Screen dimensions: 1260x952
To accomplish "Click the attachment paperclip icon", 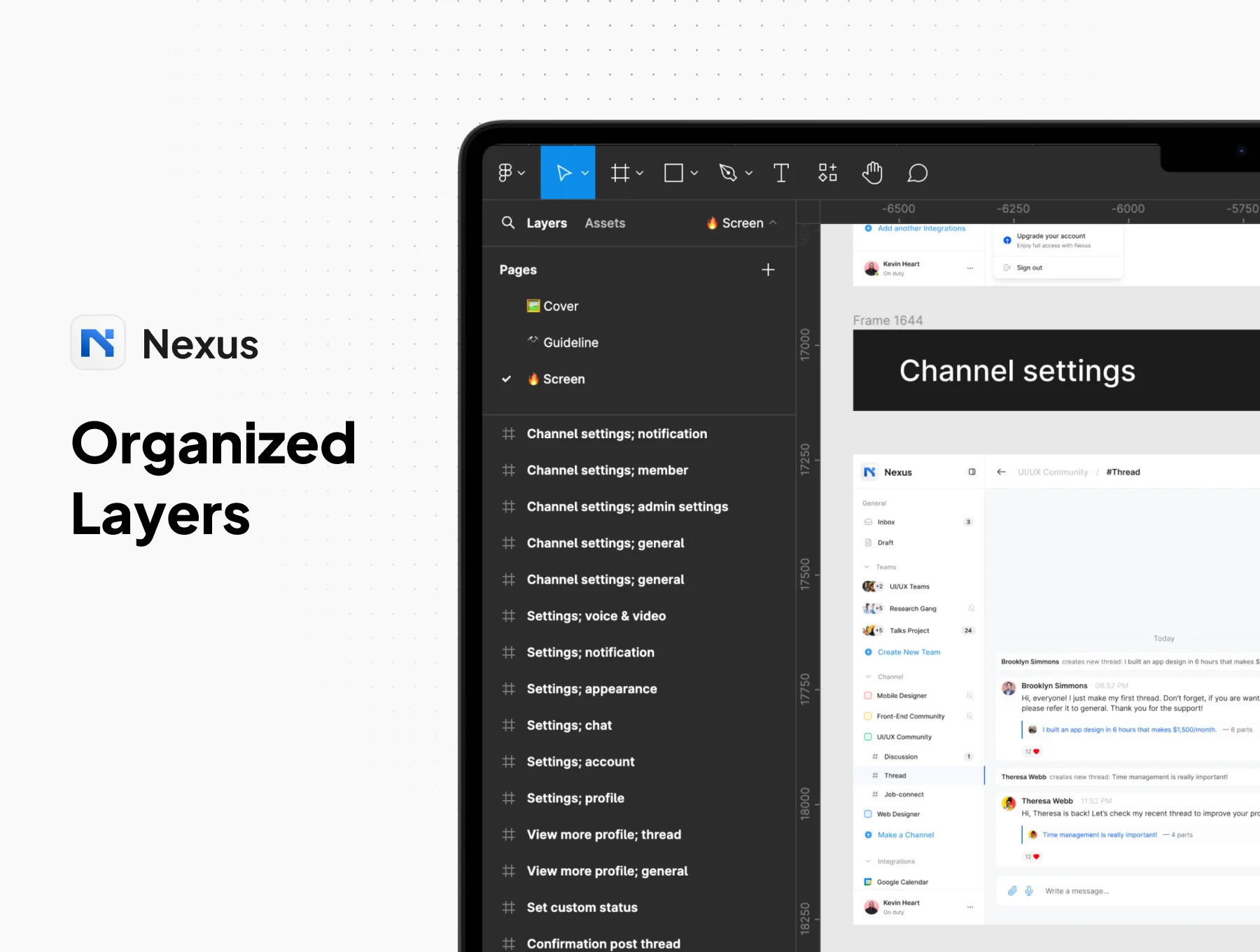I will [1012, 891].
